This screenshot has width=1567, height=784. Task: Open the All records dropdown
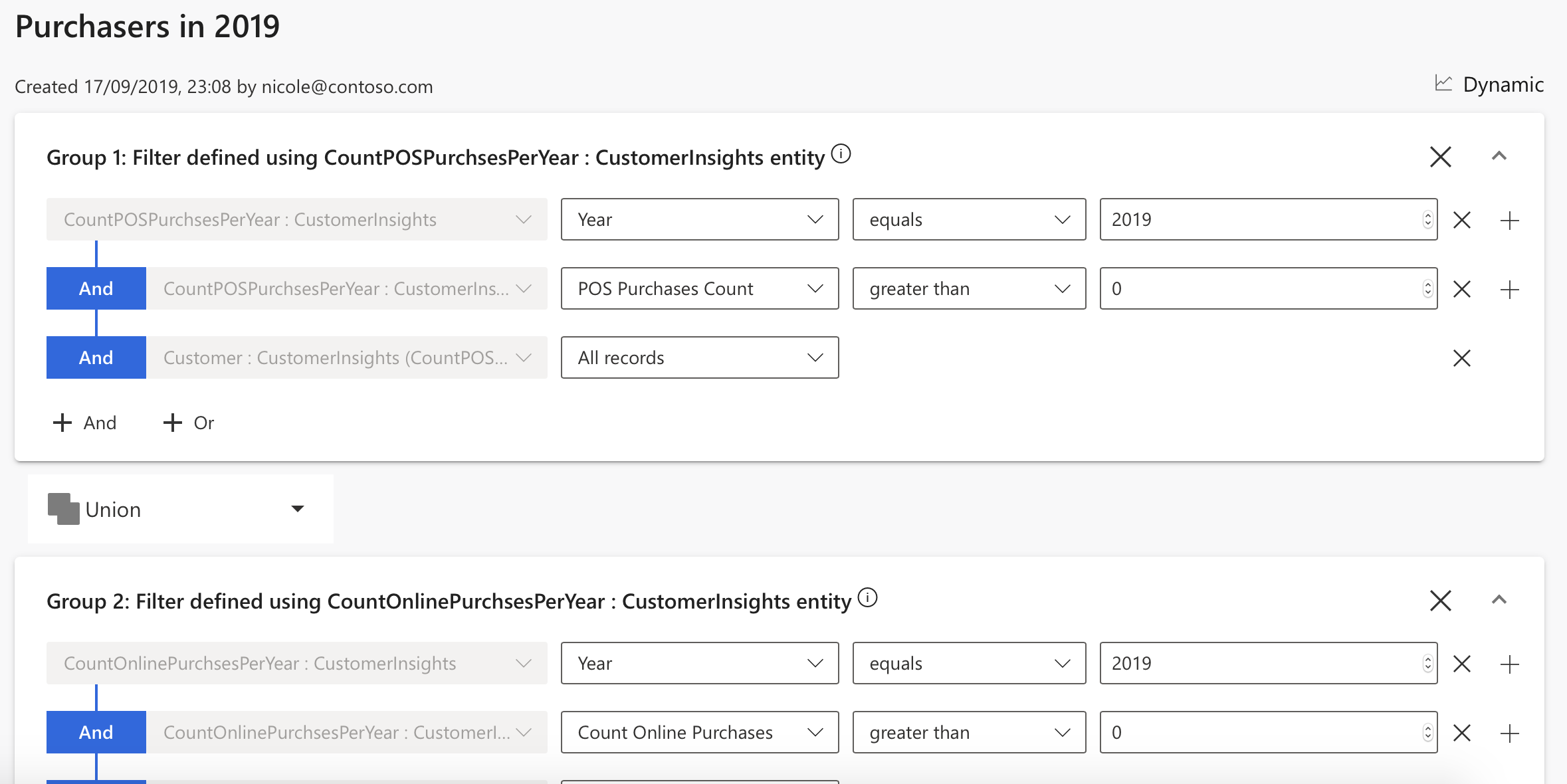click(699, 358)
